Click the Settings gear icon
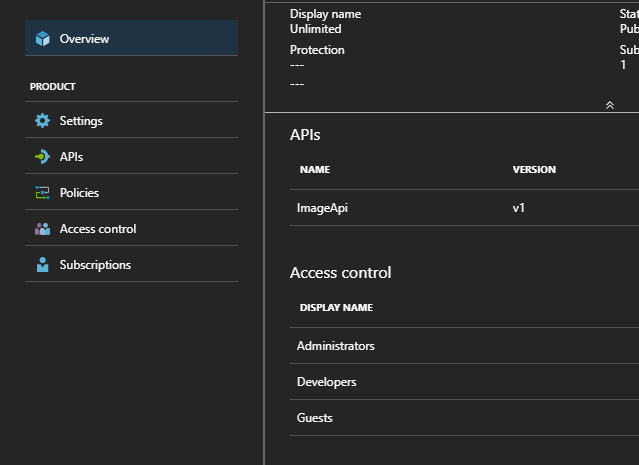 [42, 121]
